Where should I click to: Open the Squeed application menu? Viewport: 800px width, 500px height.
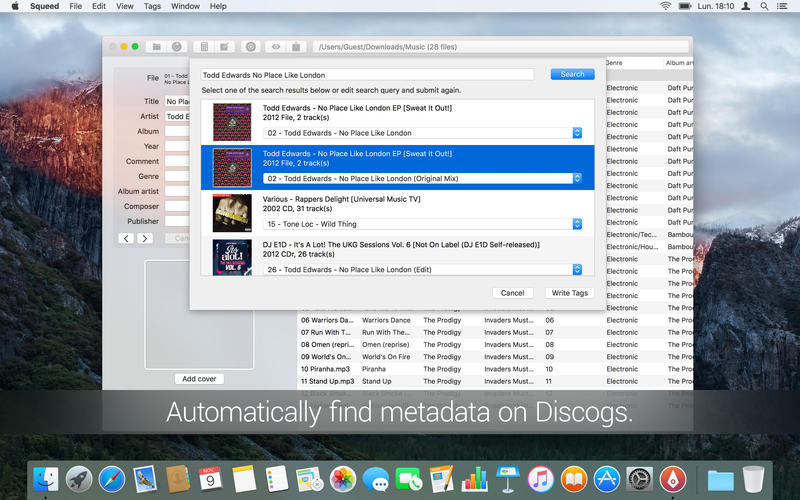pos(44,6)
